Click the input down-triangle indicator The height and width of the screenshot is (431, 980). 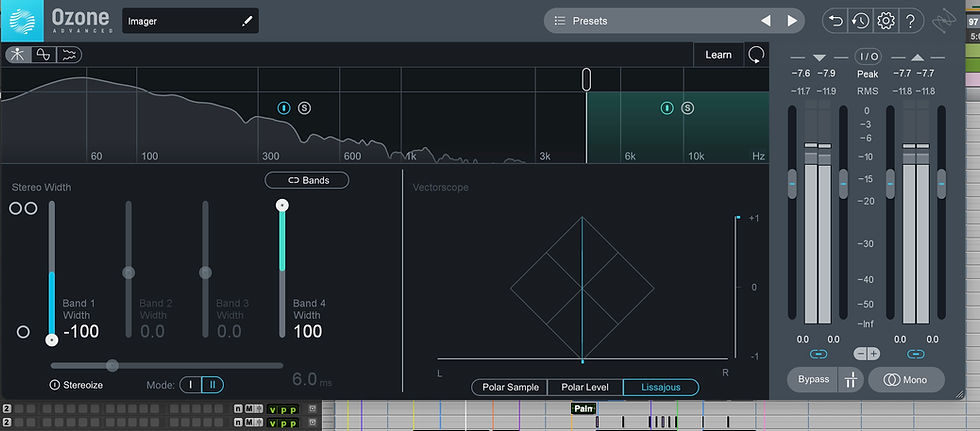point(819,58)
